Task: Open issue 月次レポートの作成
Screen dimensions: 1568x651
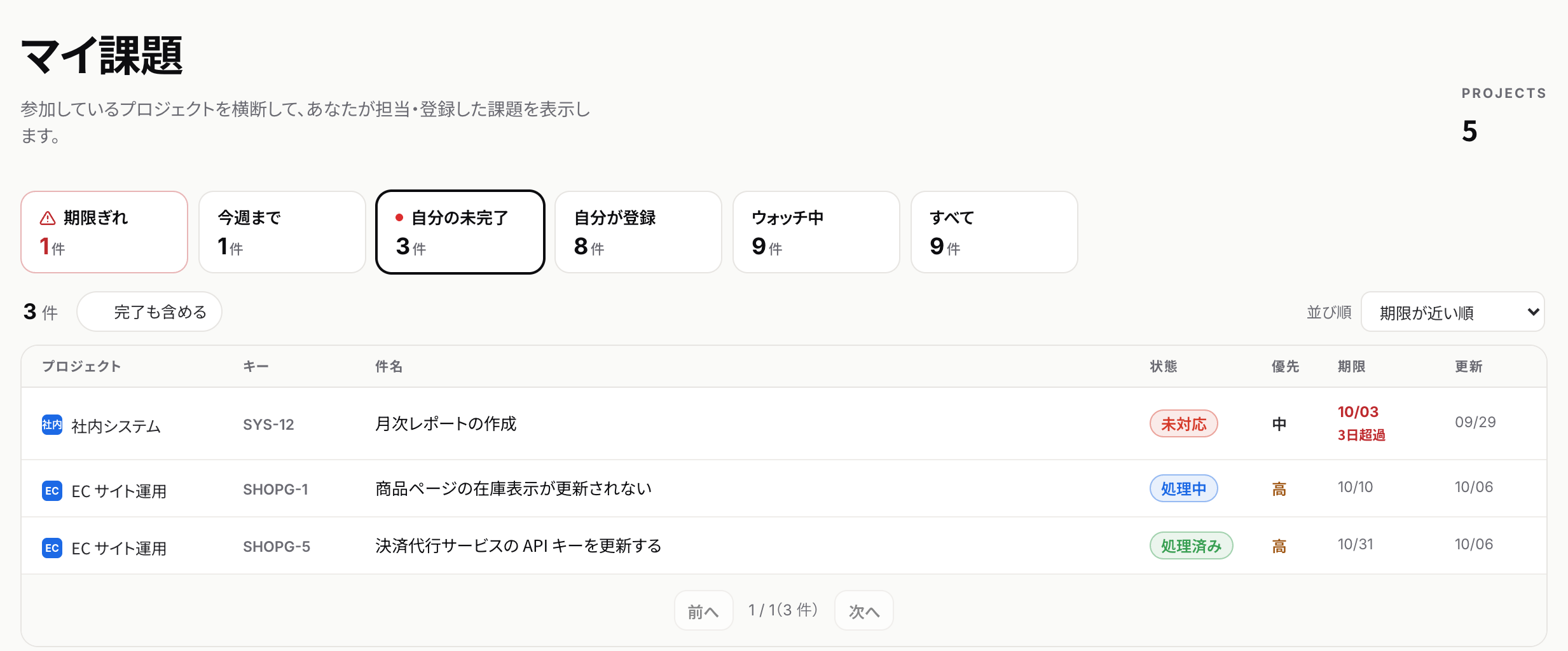Action: 446,423
